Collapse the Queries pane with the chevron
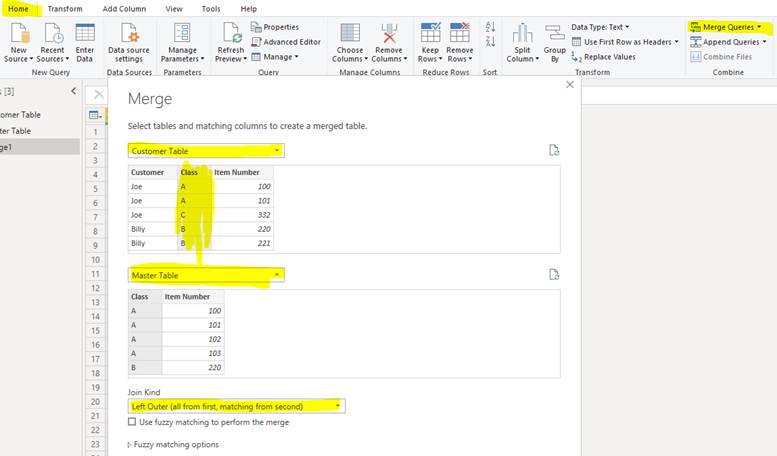This screenshot has height=456, width=777. point(74,91)
